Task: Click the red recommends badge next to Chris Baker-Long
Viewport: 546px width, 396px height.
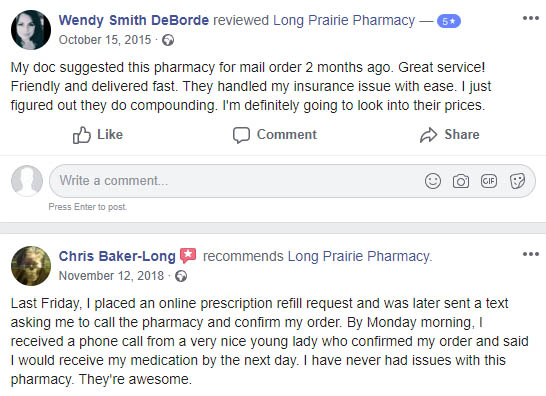Action: pos(188,256)
